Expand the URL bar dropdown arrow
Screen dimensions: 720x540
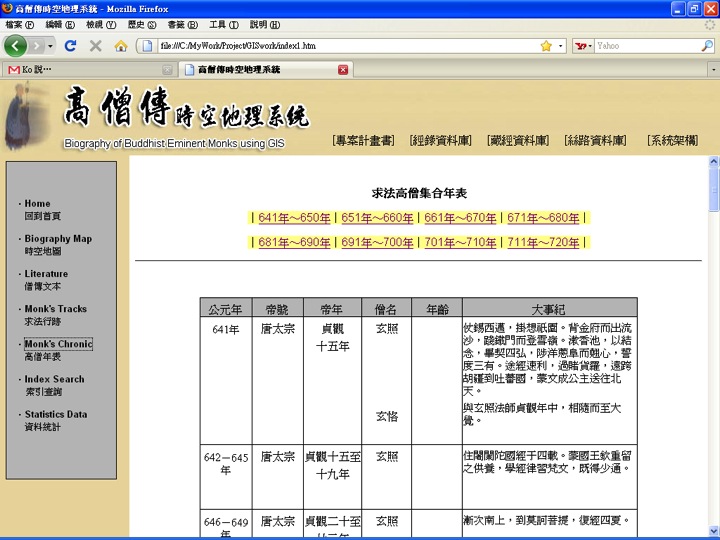(x=560, y=46)
